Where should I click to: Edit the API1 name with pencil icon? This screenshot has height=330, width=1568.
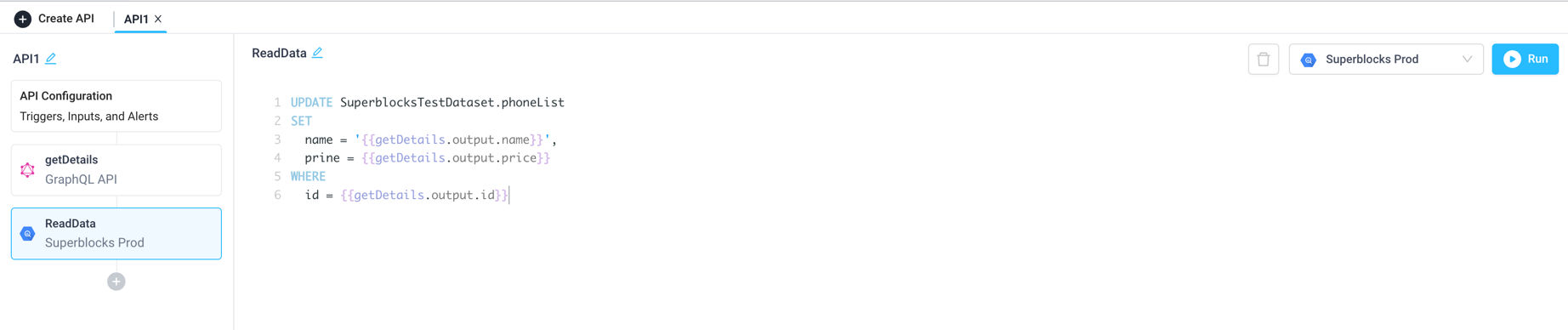(51, 59)
